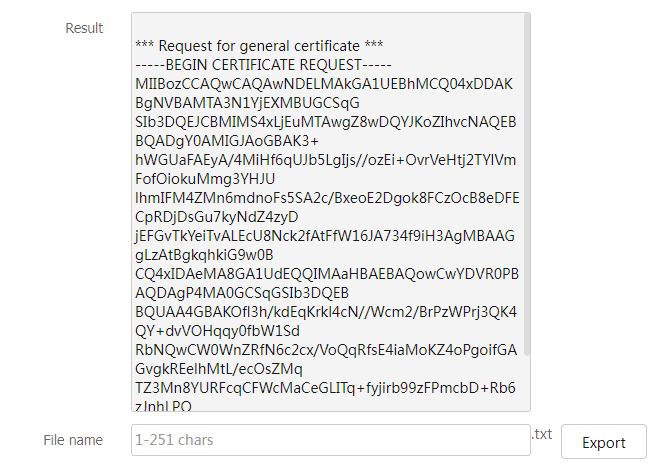Click the 'Request for general certificate' header line
The image size is (672, 473).
(x=259, y=45)
